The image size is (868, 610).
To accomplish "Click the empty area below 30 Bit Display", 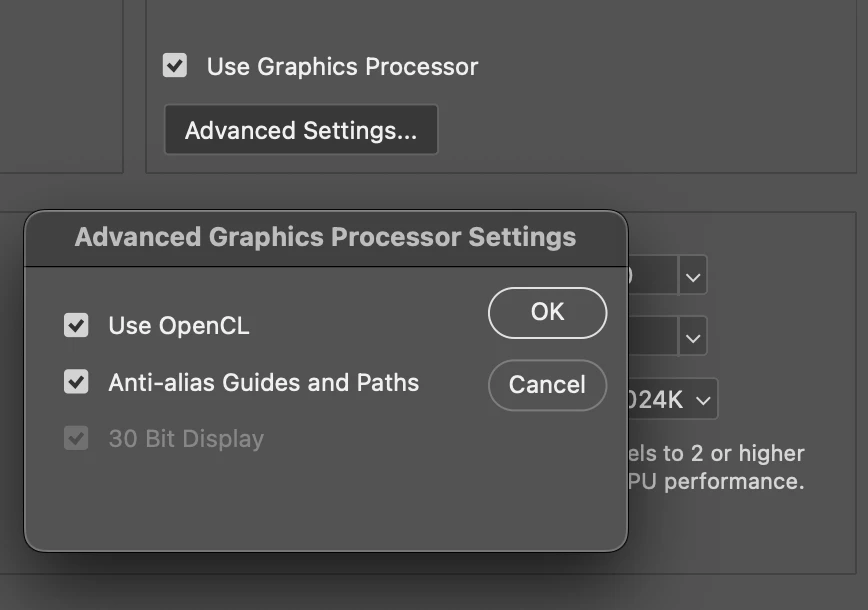I will (250, 500).
